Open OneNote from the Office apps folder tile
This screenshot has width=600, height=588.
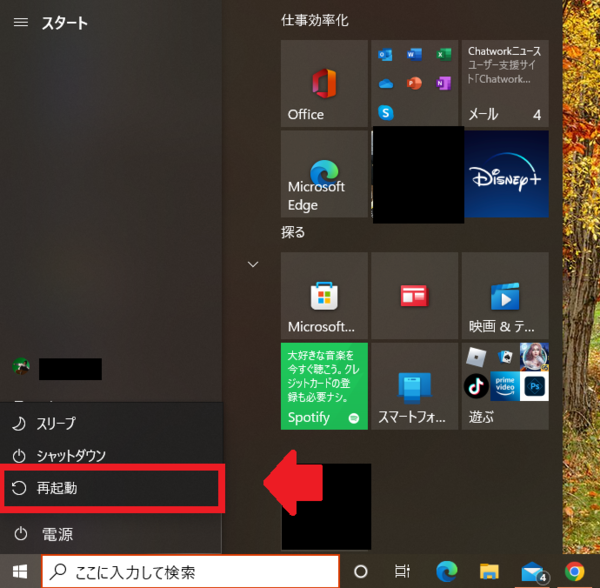(443, 83)
